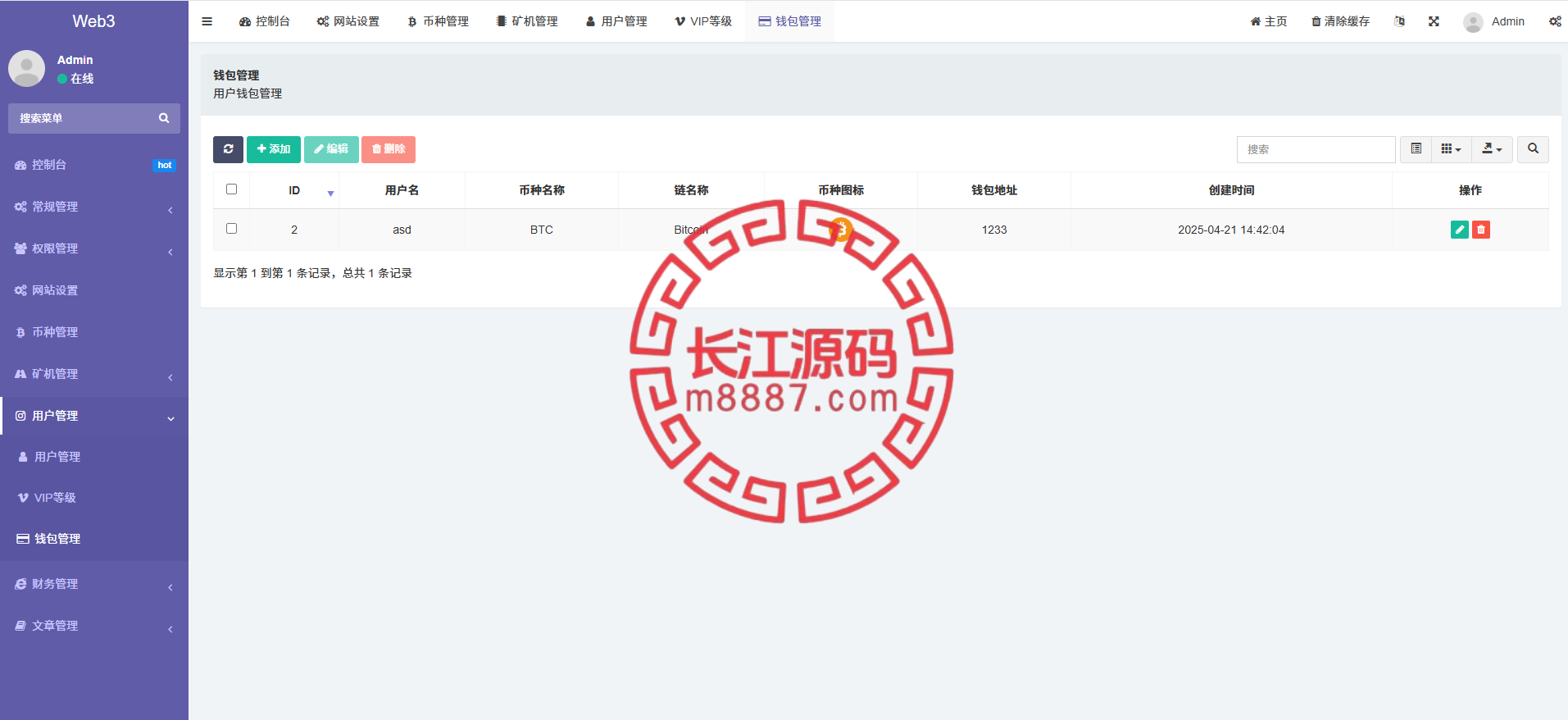Expand 权限管理 in the sidebar

(94, 248)
